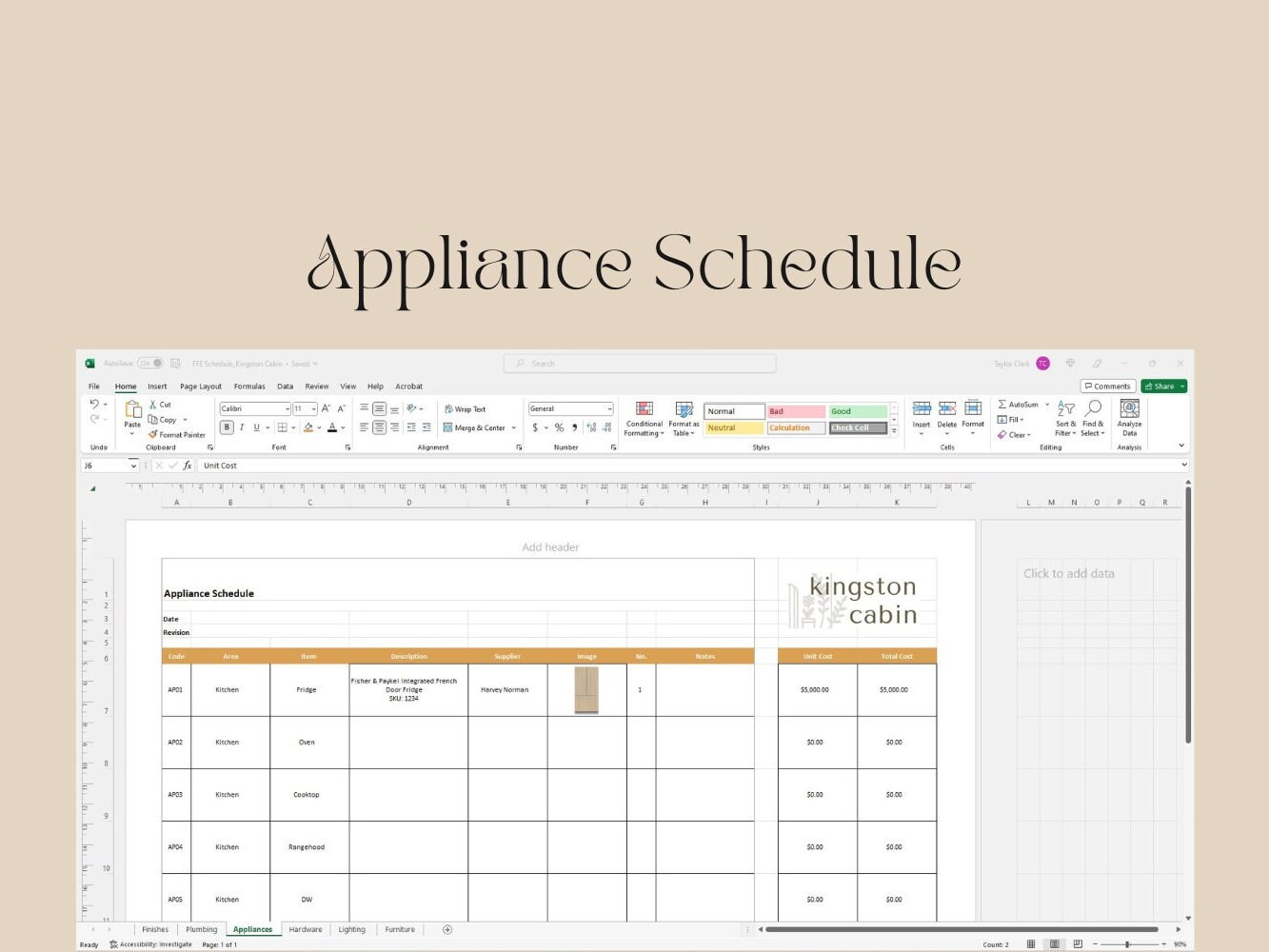1269x952 pixels.
Task: Toggle Underline formatting
Action: [256, 427]
